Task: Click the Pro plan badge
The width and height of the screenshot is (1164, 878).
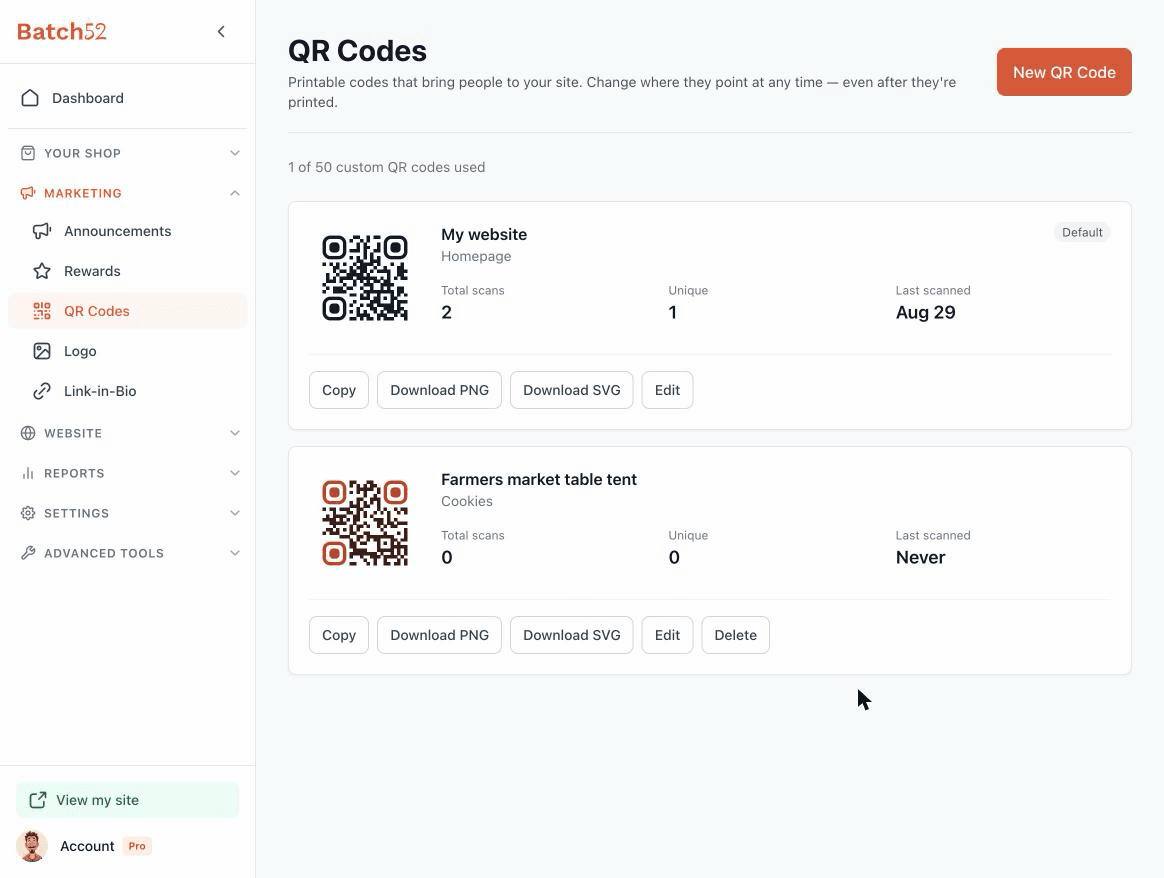Action: [x=137, y=846]
